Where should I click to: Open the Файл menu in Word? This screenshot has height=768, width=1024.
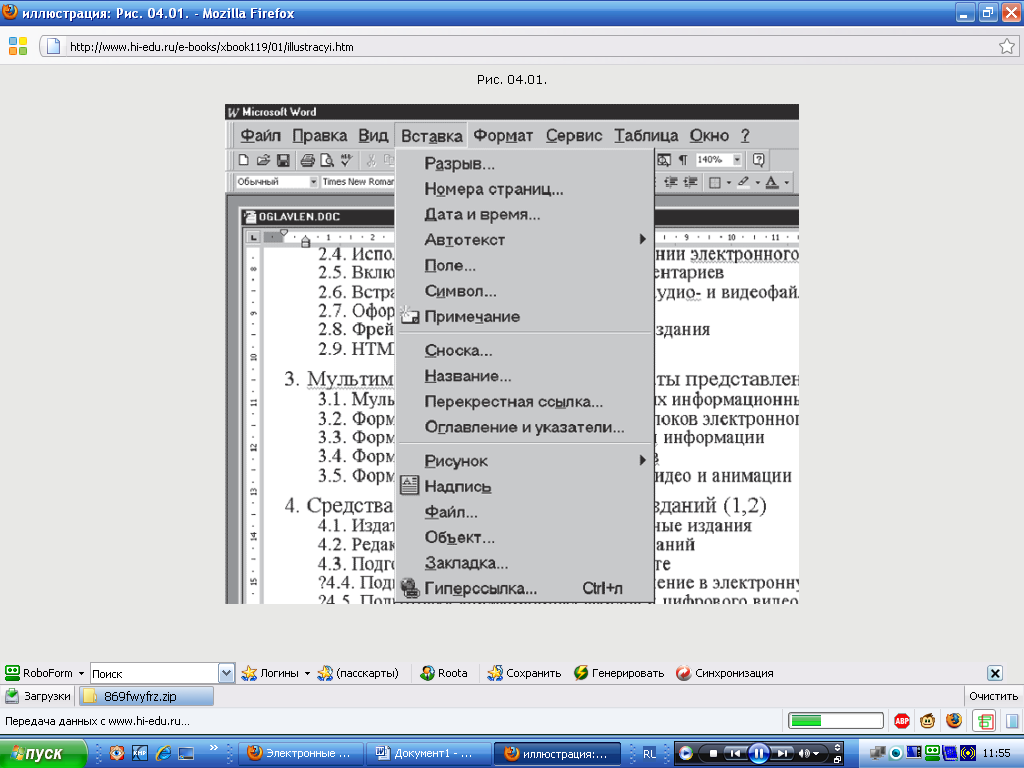point(260,135)
